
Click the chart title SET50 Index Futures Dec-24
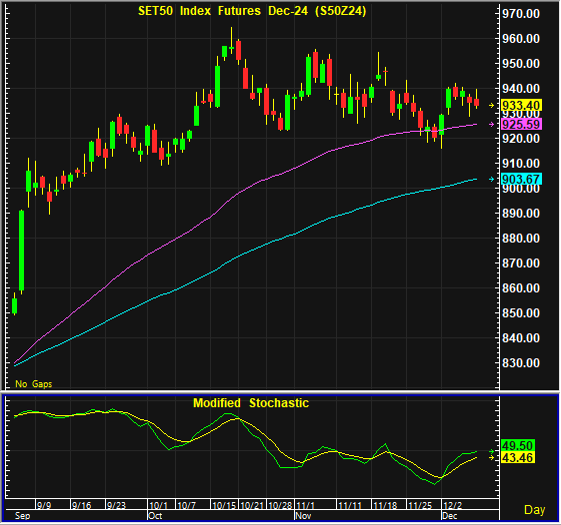252,11
